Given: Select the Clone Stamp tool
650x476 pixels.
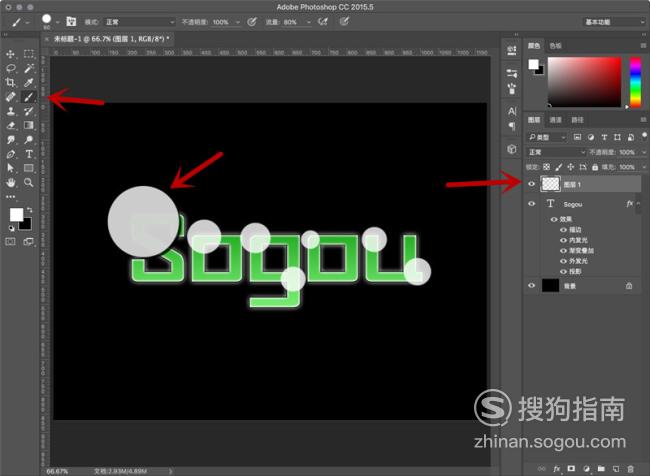Looking at the screenshot, I should click(11, 111).
